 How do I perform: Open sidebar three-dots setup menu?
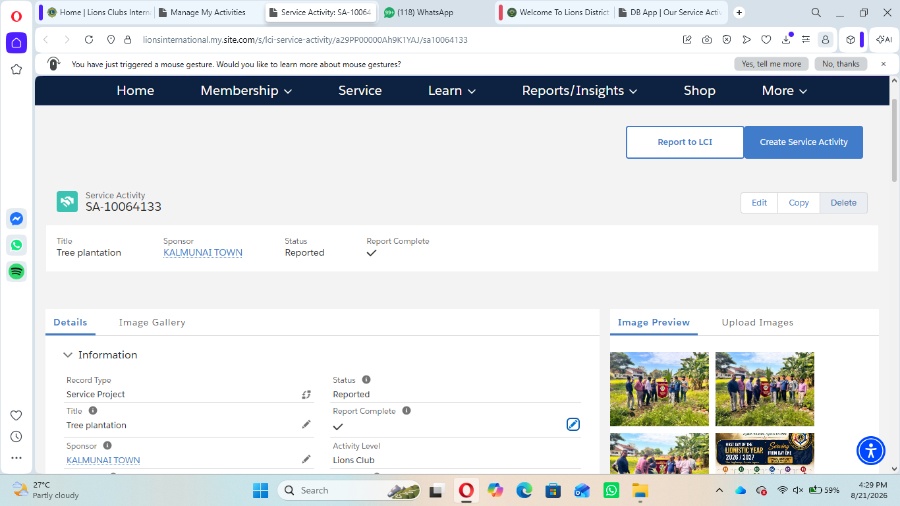pyautogui.click(x=16, y=458)
